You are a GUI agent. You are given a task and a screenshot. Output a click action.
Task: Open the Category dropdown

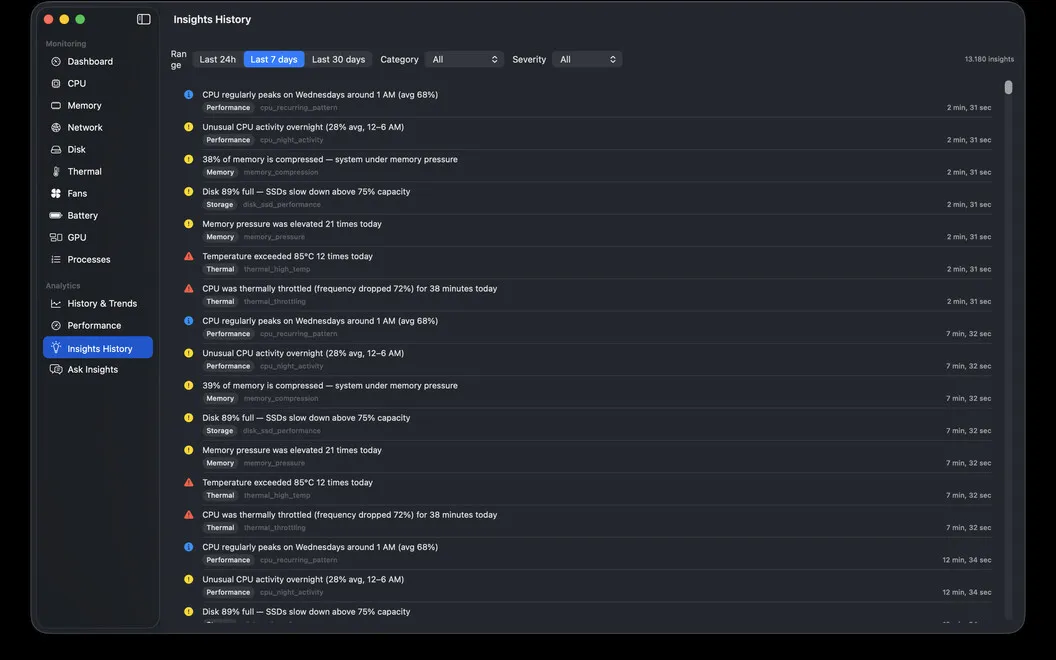tap(464, 59)
